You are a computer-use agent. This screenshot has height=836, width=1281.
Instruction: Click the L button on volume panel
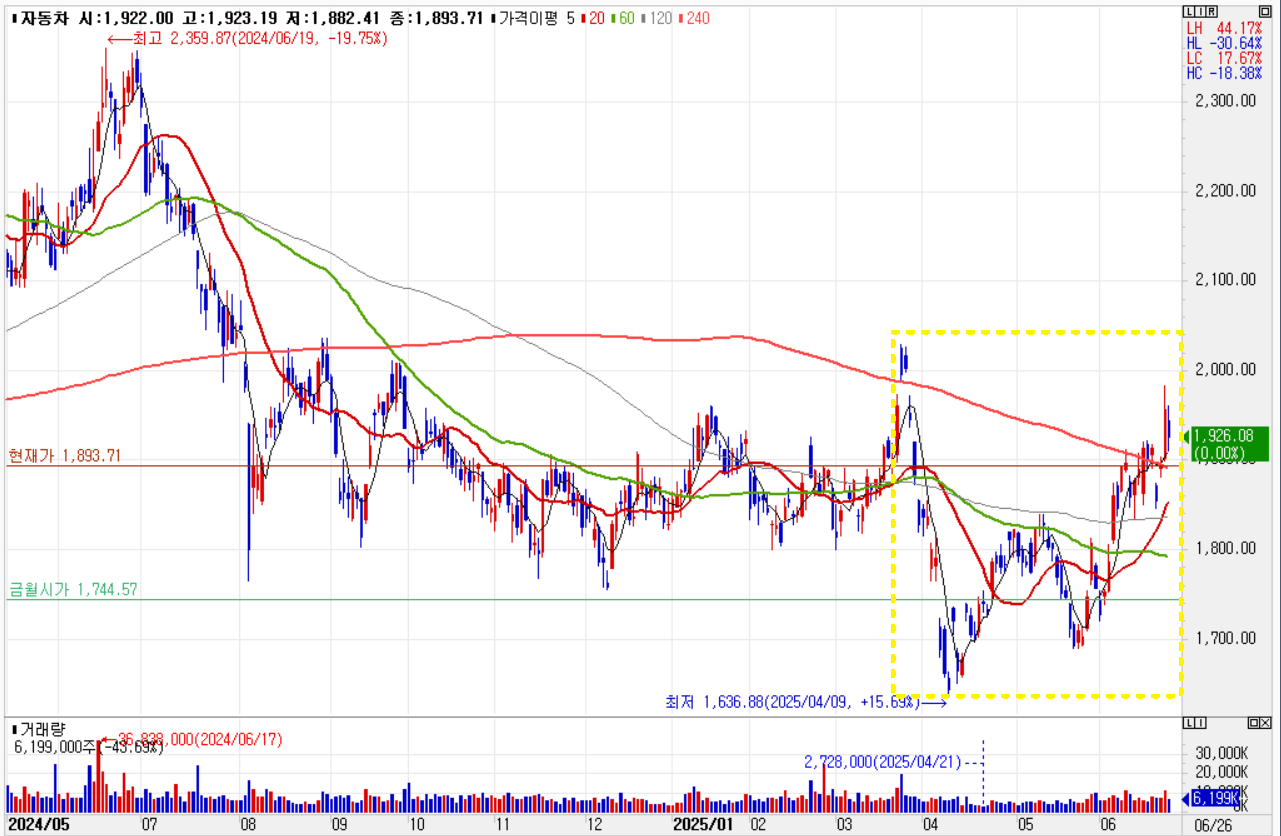click(1187, 723)
